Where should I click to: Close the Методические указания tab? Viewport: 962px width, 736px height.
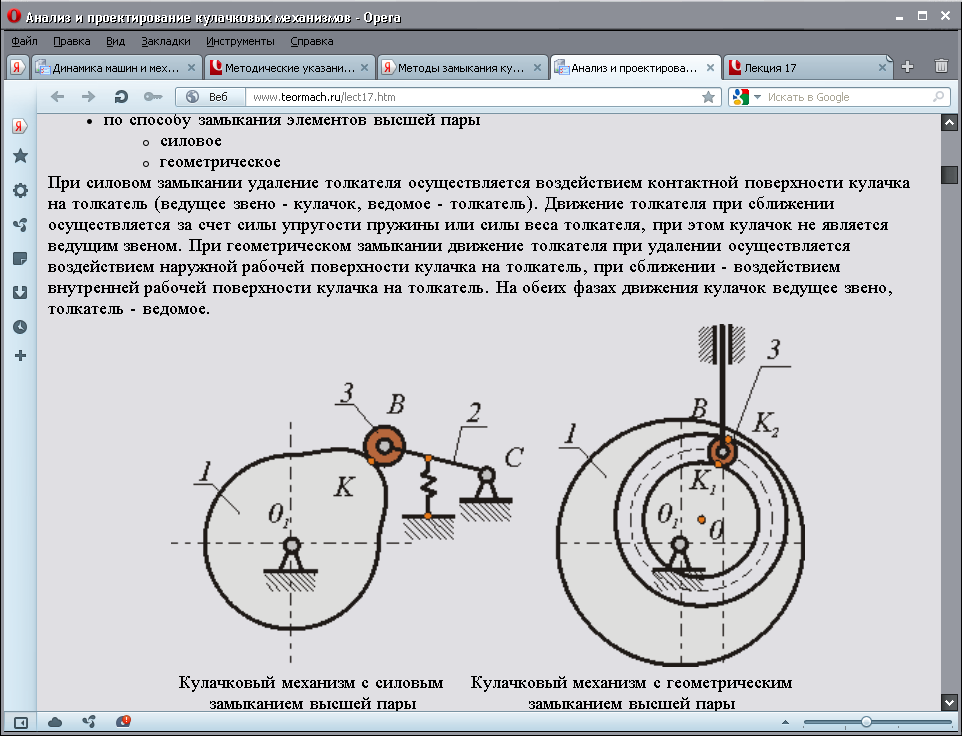(364, 67)
